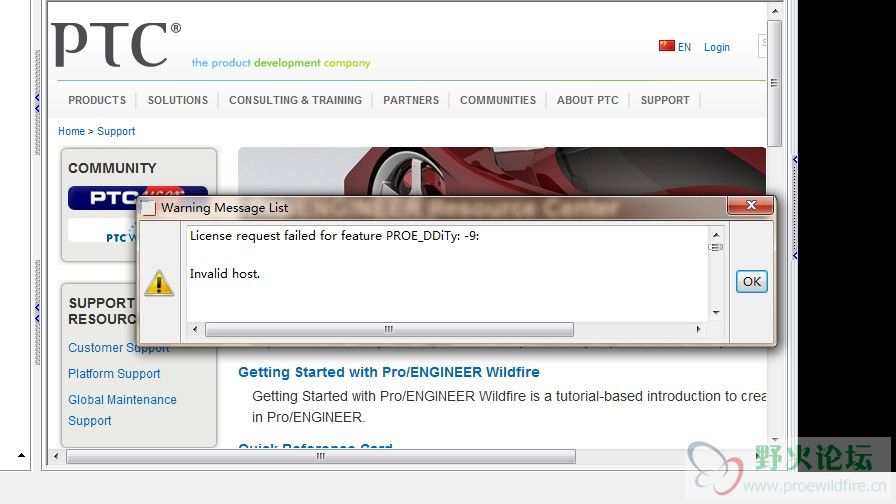This screenshot has height=504, width=896.
Task: Click the dialog message scroll up arrow
Action: [x=715, y=234]
